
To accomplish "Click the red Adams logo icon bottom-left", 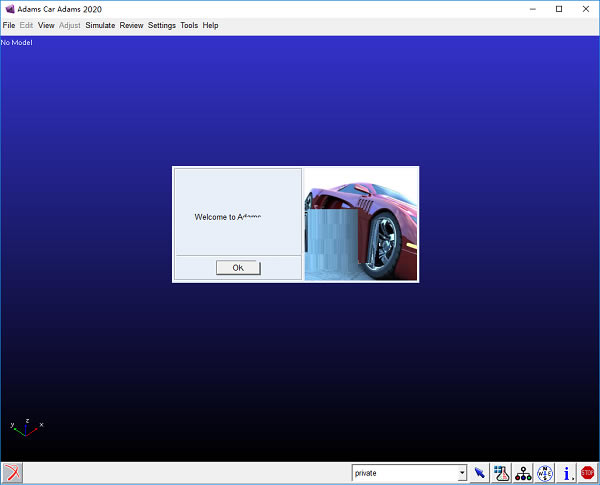I will coord(12,473).
